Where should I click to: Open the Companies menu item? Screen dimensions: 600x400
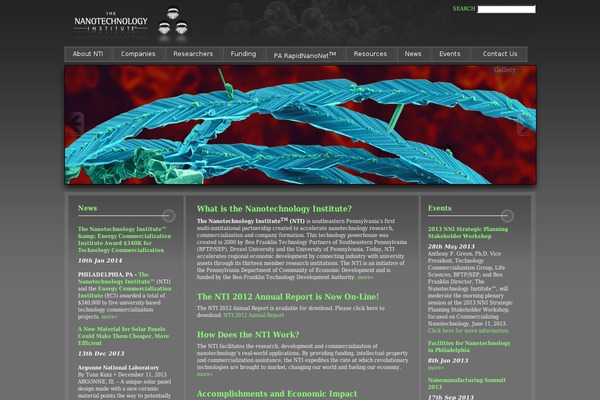coord(138,54)
